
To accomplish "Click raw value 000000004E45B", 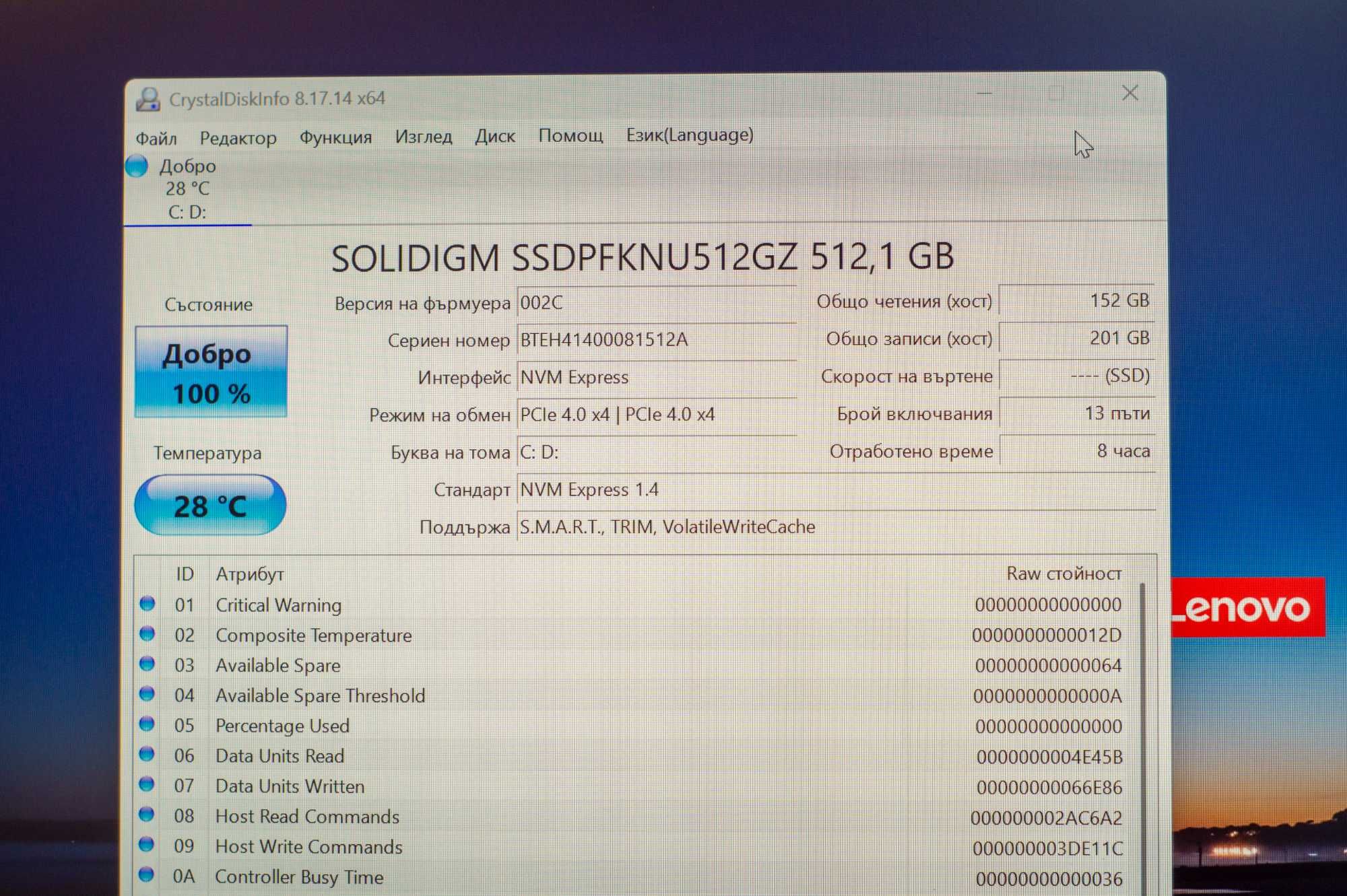I will [1049, 757].
